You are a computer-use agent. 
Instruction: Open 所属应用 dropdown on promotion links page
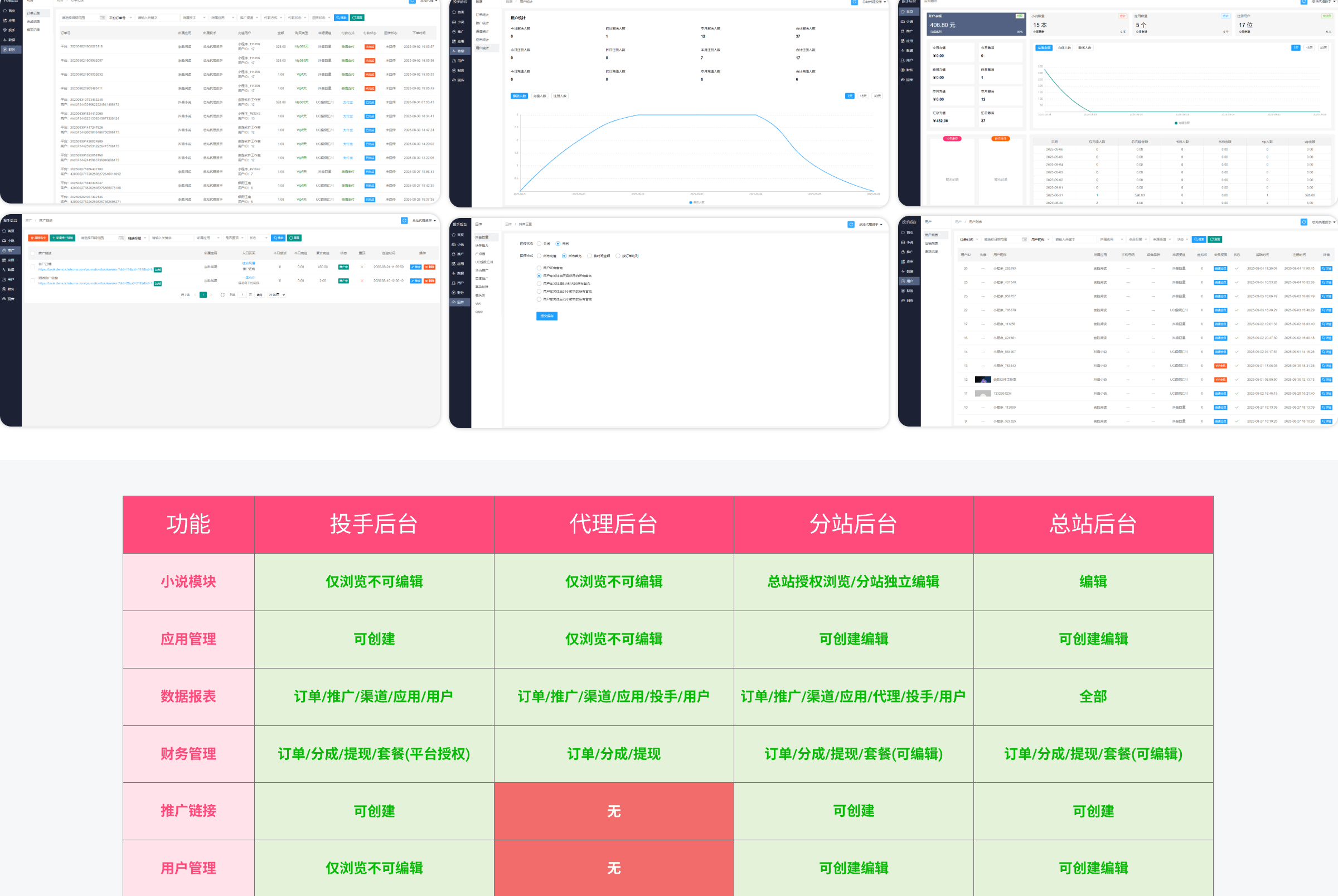pyautogui.click(x=207, y=238)
